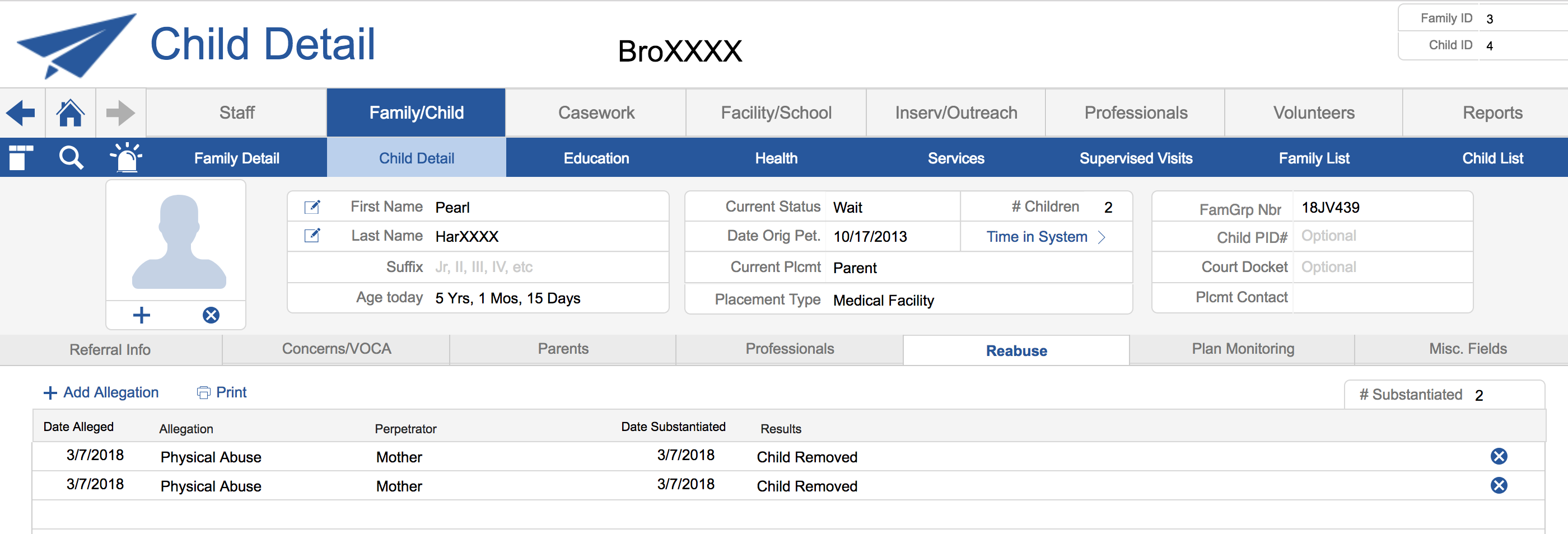Click the Child PID# input field

(x=1382, y=236)
